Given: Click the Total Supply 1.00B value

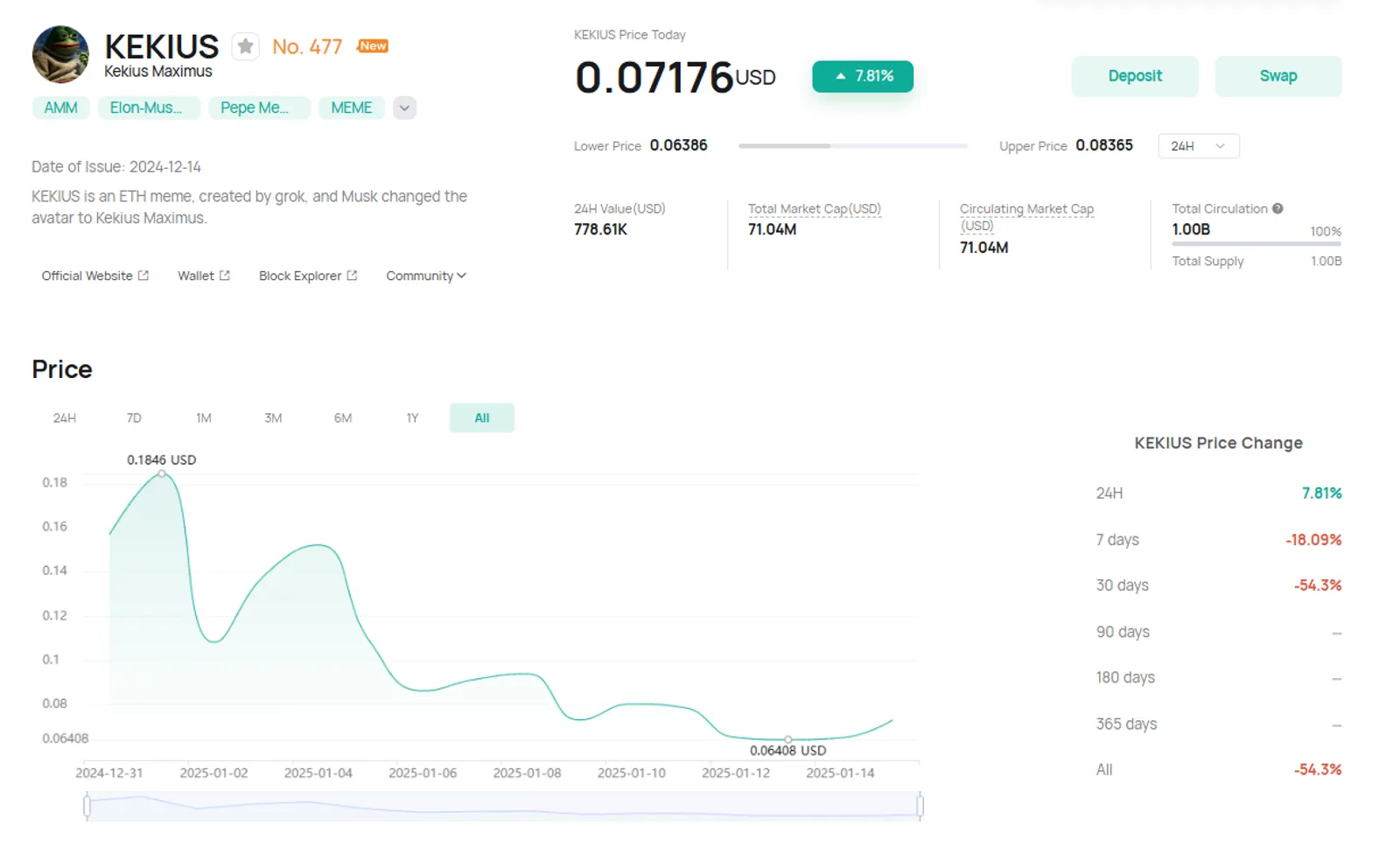Looking at the screenshot, I should (1326, 261).
